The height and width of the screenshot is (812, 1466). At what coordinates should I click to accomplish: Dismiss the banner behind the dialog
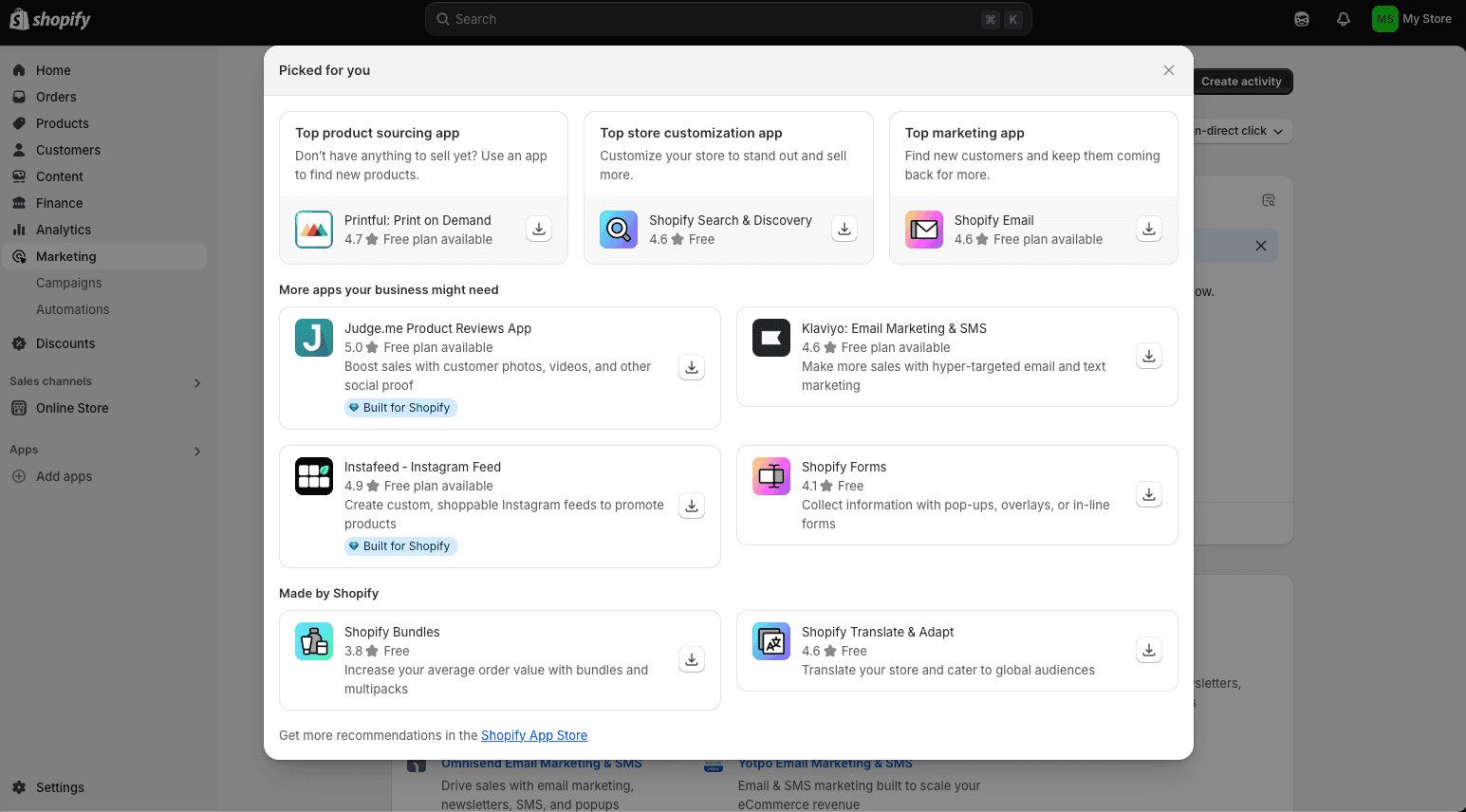1261,246
